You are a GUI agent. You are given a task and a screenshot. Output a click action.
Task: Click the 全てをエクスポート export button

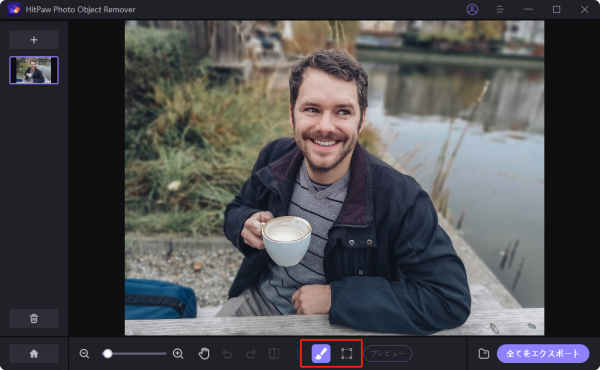[543, 354]
